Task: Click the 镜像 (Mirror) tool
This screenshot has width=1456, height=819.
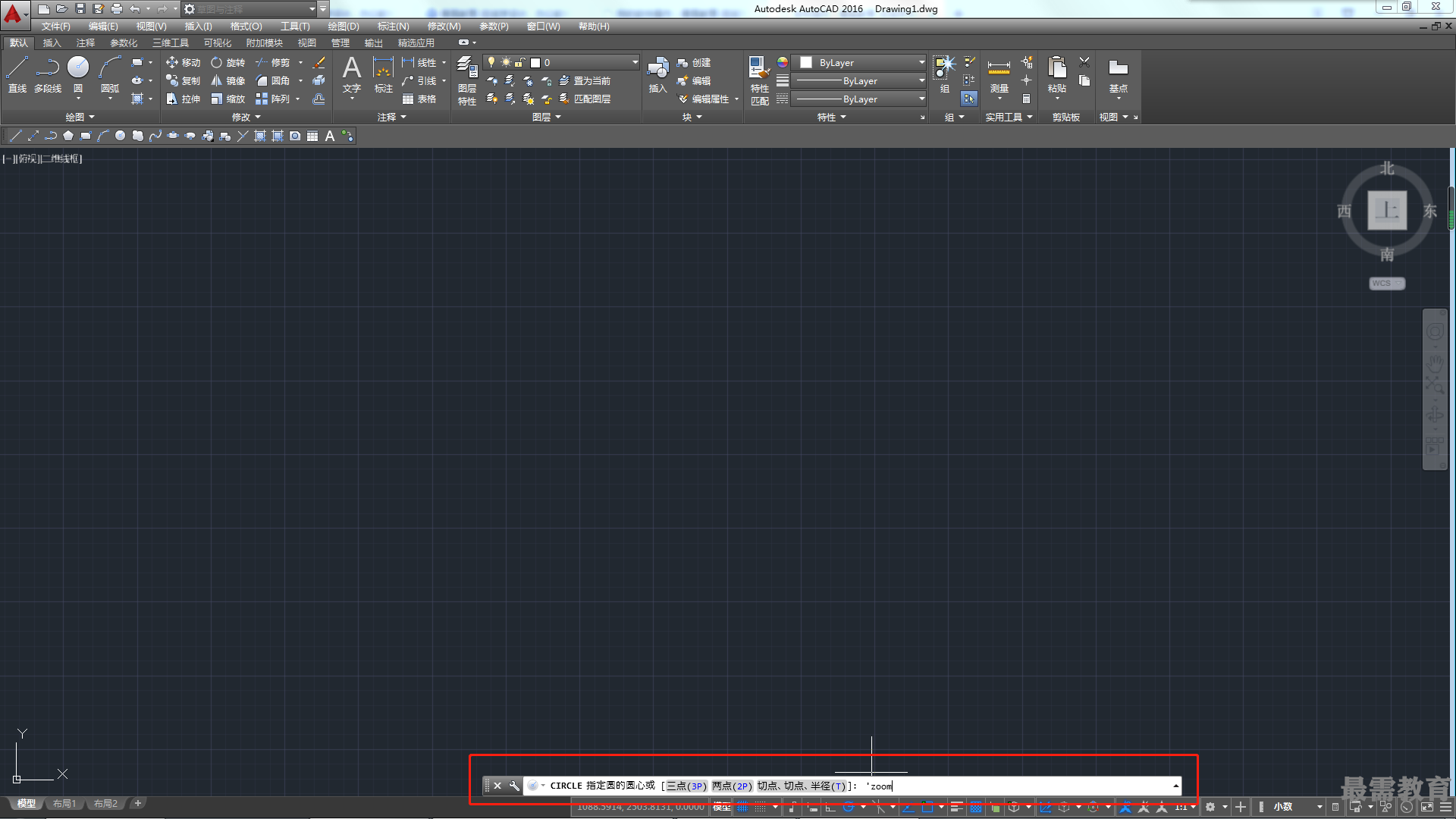Action: [227, 80]
